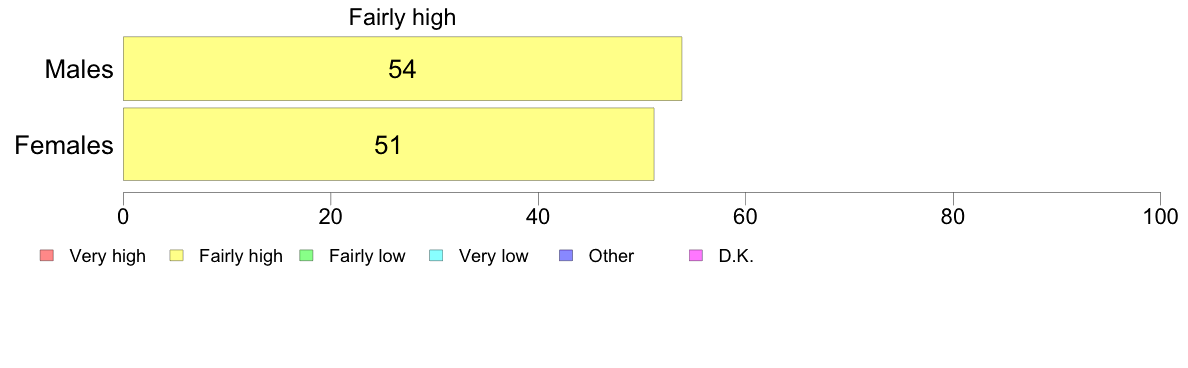Click the value 54 in Males bar
The width and height of the screenshot is (1188, 368).
402,70
